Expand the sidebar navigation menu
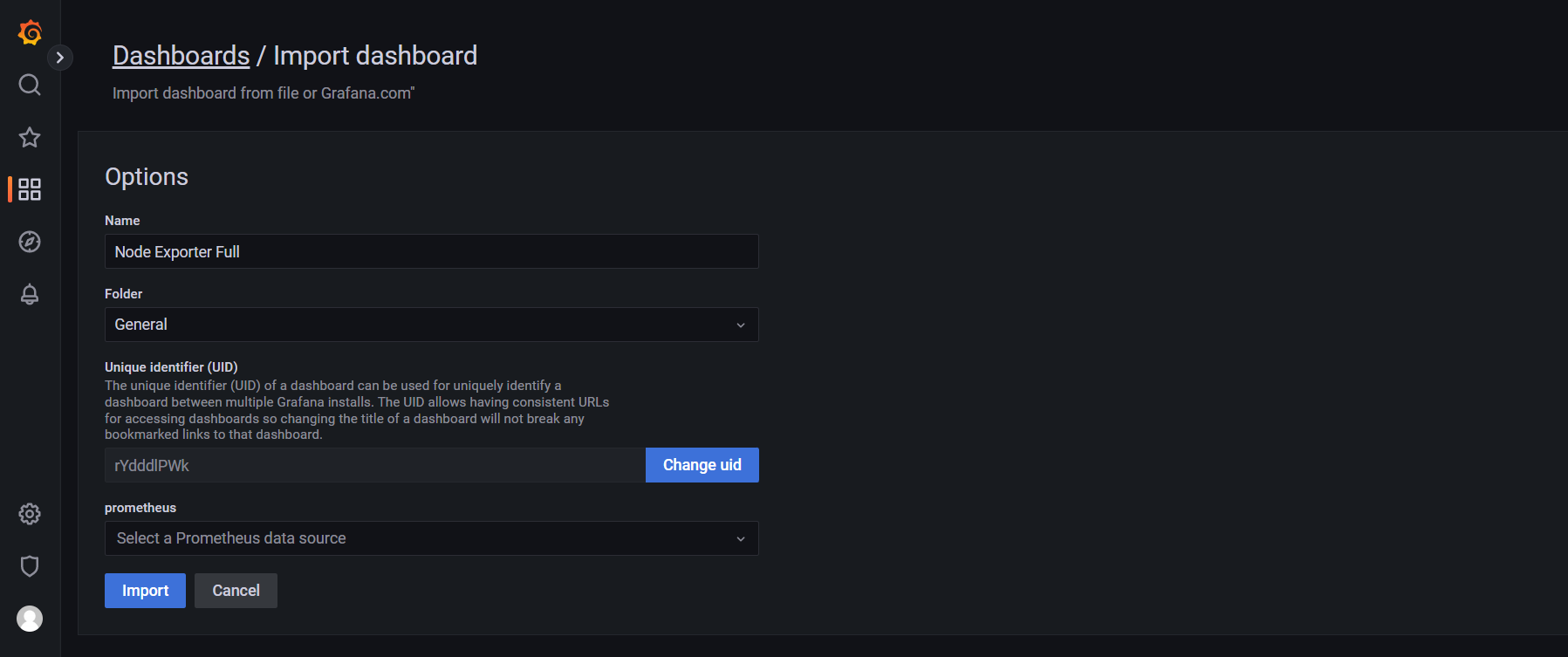1568x657 pixels. point(59,58)
